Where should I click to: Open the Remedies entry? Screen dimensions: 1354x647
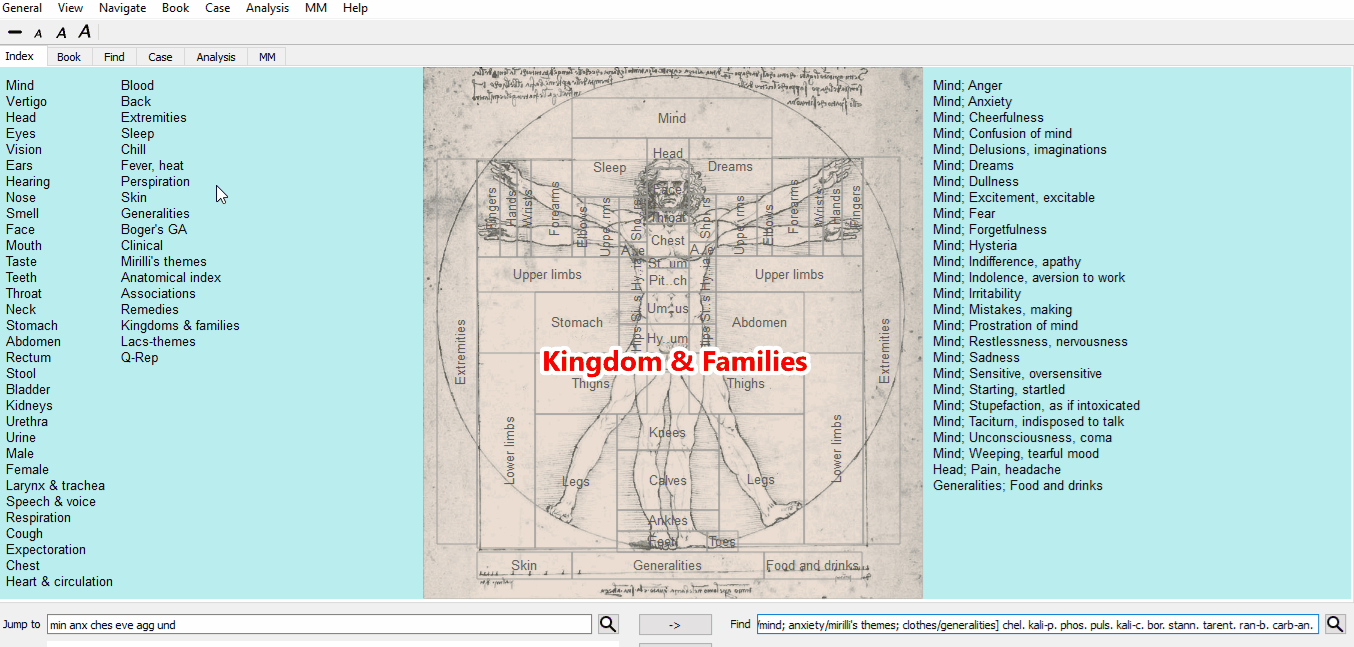click(x=150, y=310)
